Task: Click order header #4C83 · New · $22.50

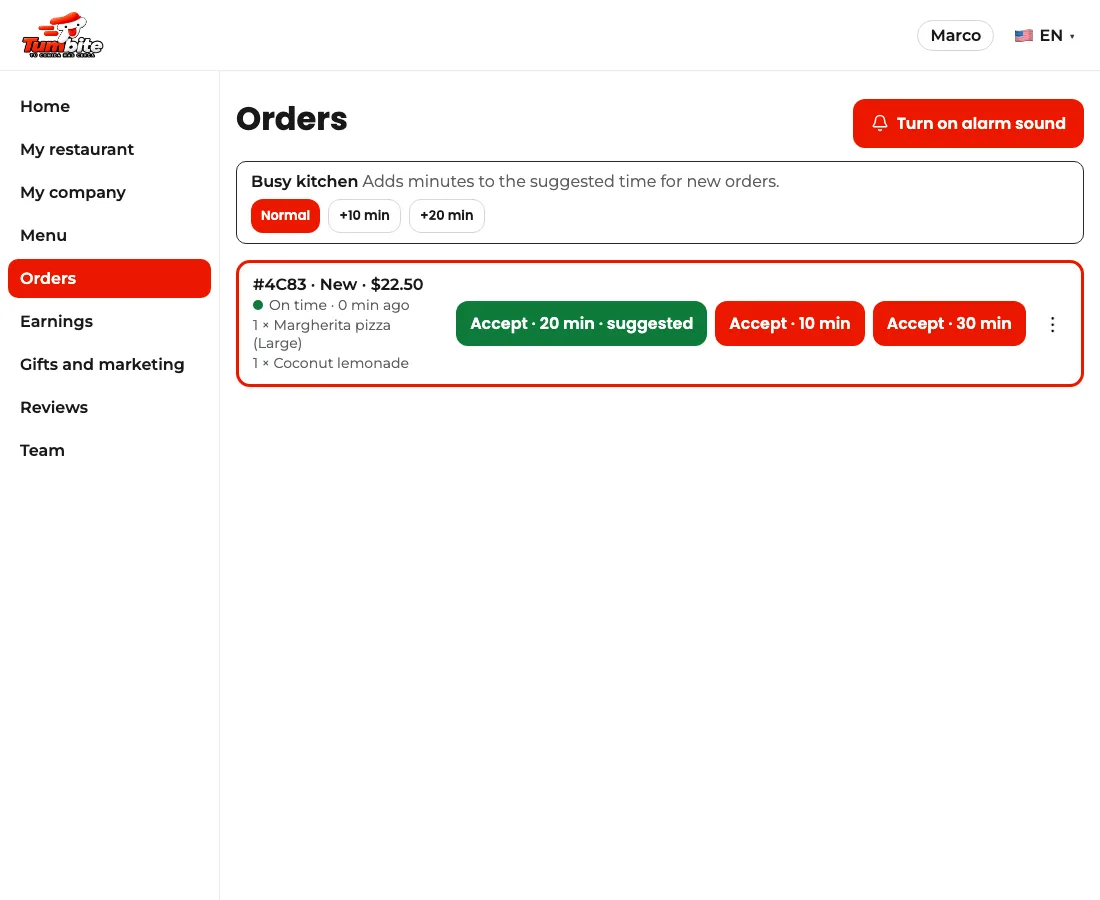Action: [338, 284]
